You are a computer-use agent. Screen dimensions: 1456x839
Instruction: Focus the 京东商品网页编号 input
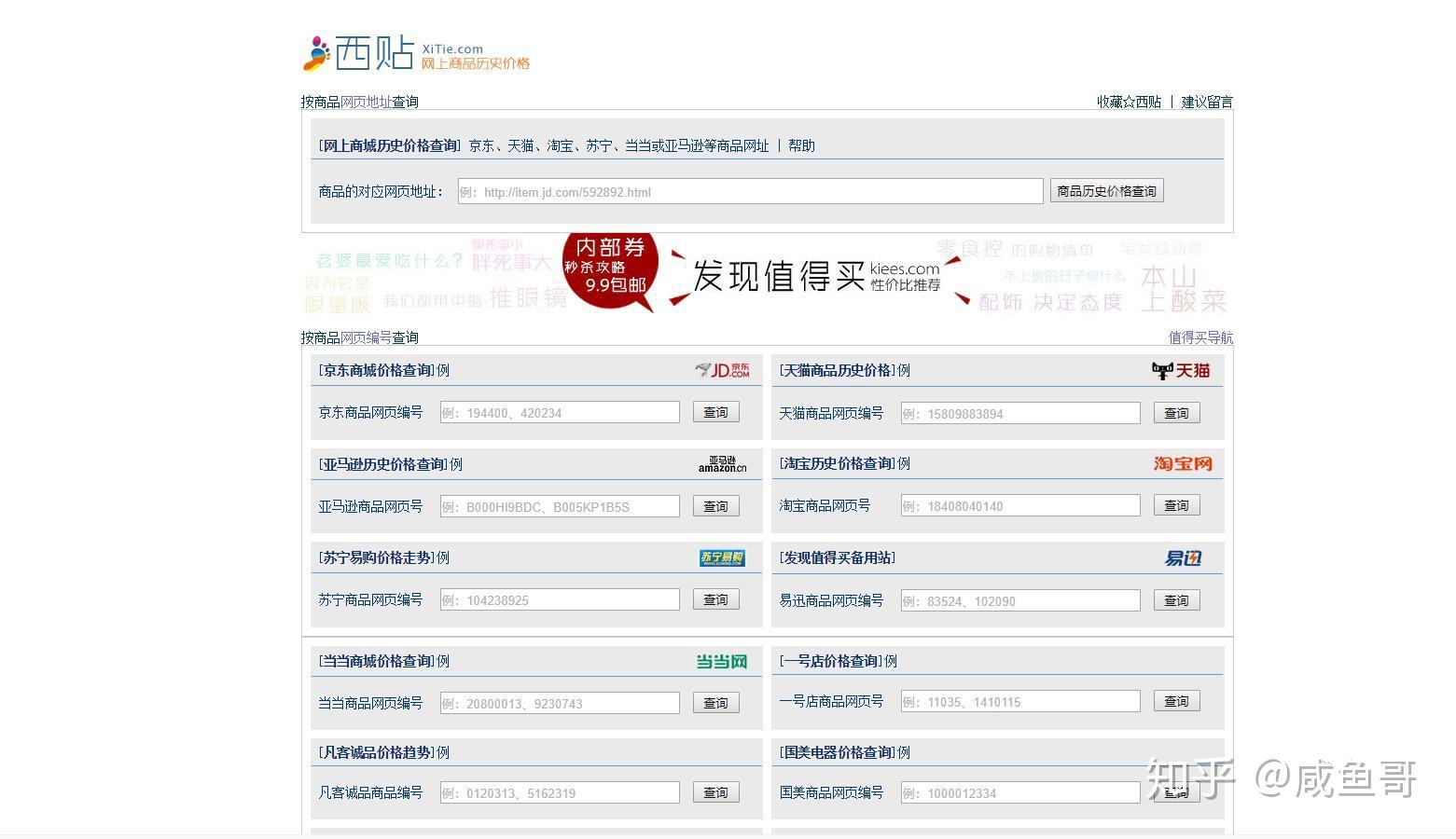(560, 412)
